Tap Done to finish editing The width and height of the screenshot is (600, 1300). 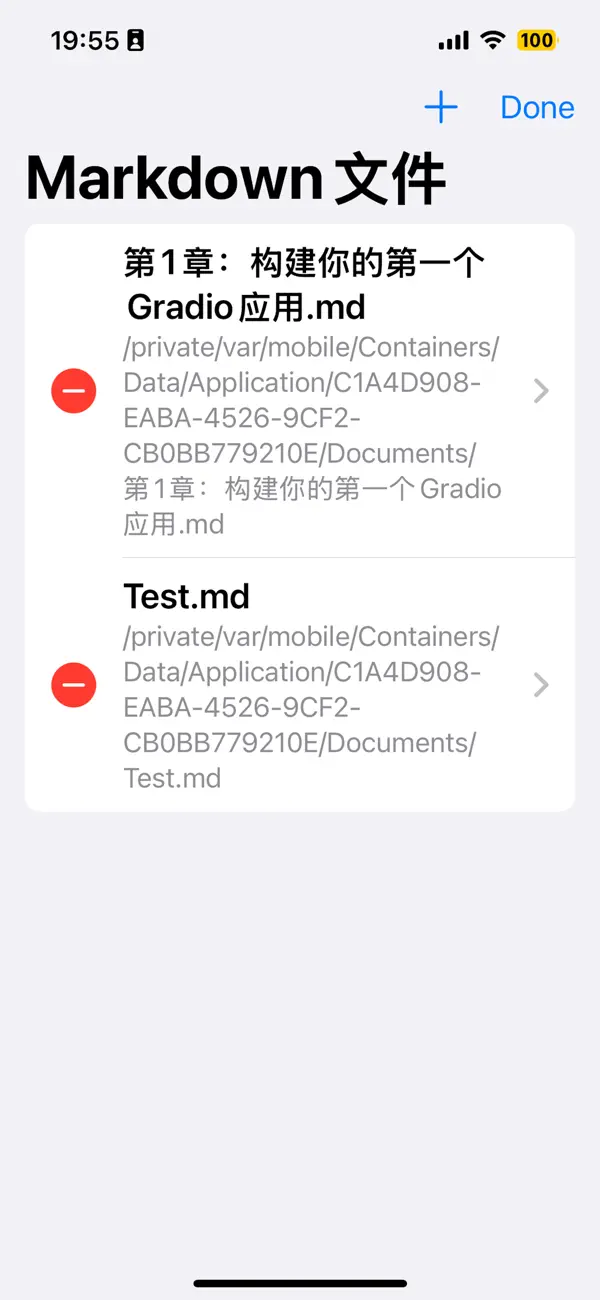click(x=537, y=107)
